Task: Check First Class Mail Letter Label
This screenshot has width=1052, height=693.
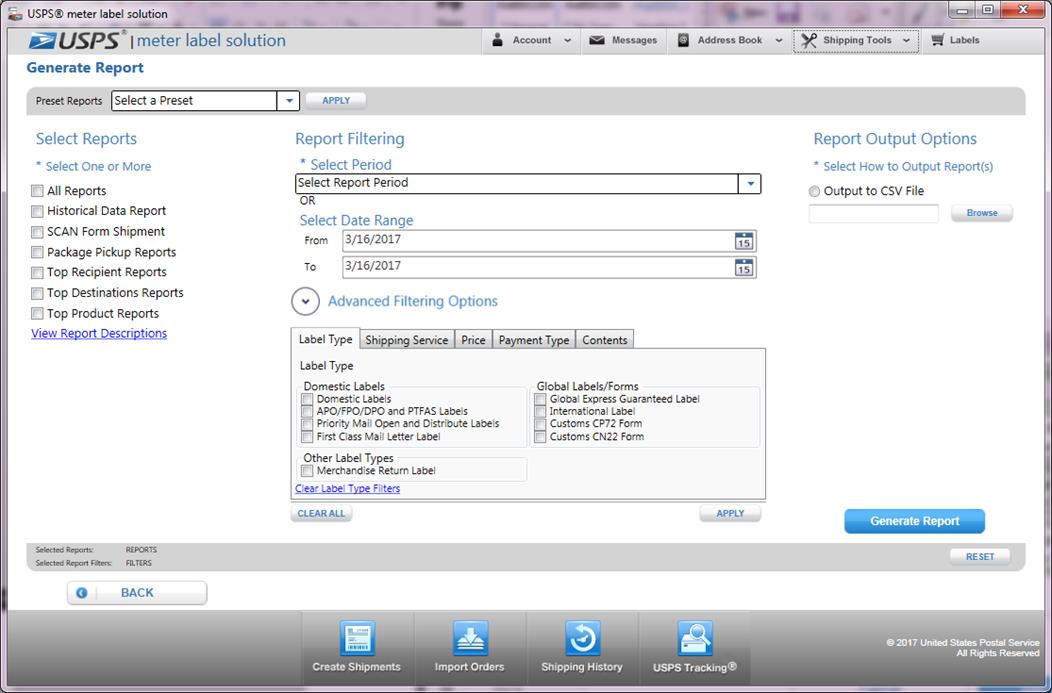Action: 307,437
